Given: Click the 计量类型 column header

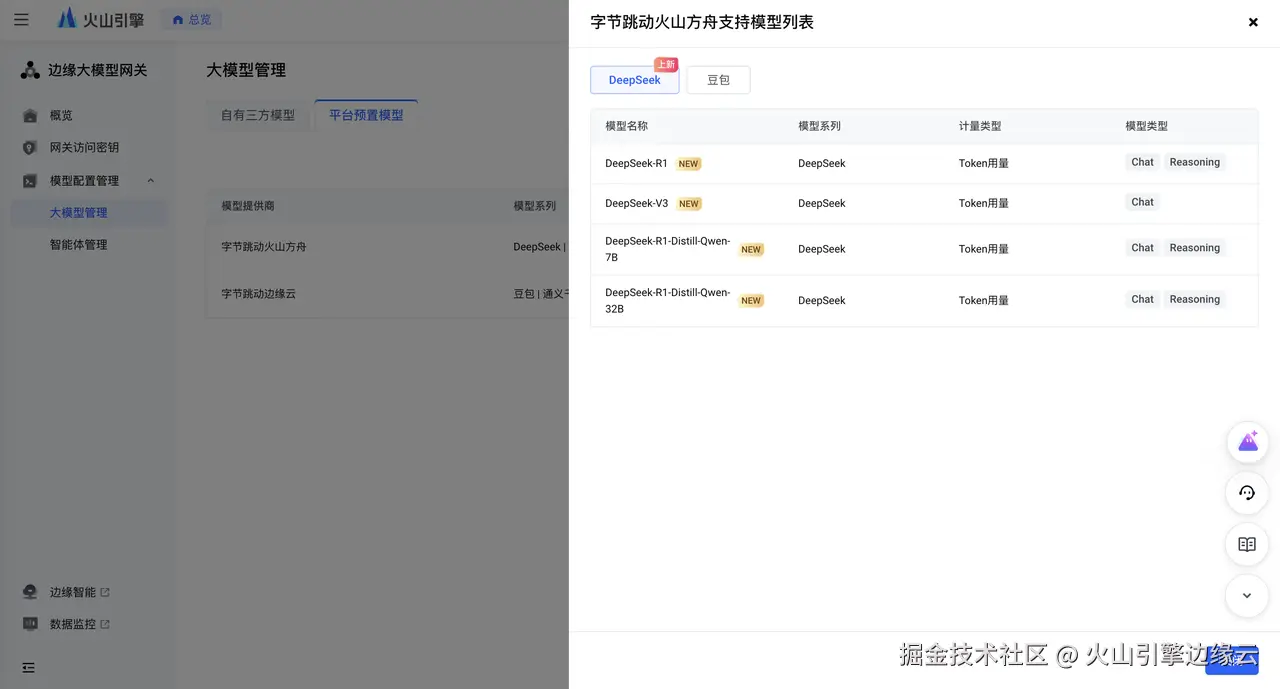Looking at the screenshot, I should click(x=980, y=126).
